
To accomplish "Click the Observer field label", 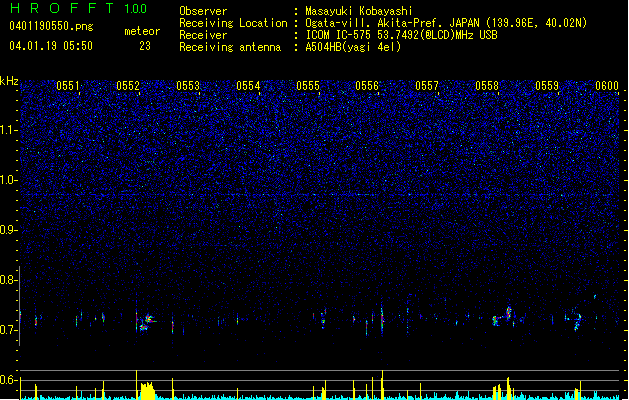I will (203, 11).
